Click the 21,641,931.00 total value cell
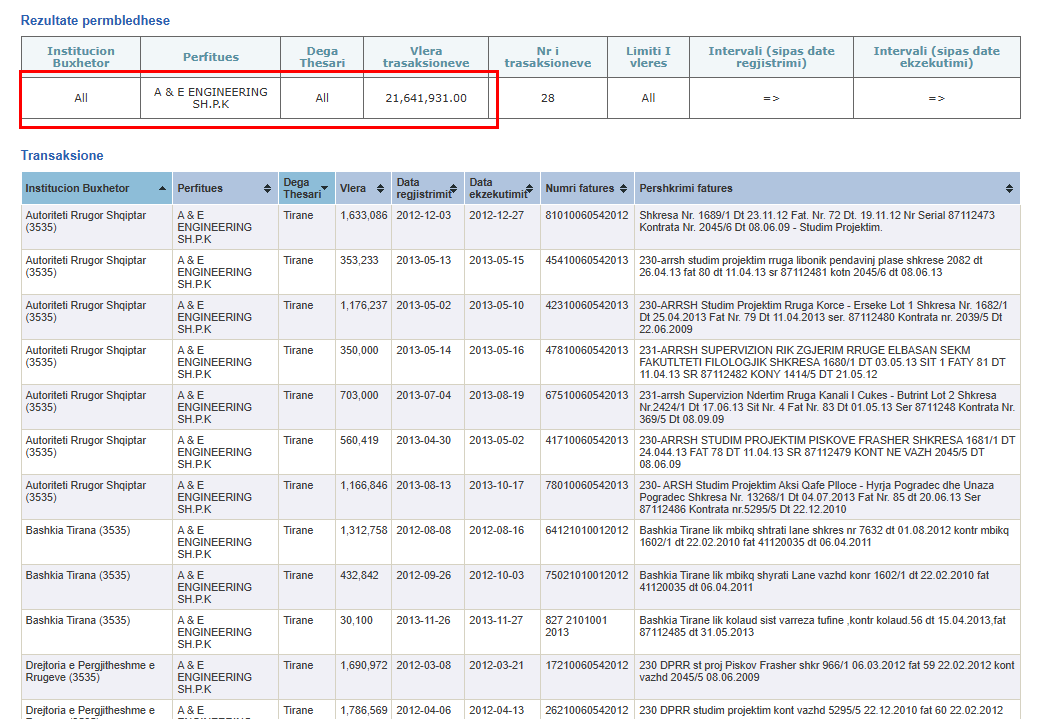The width and height of the screenshot is (1048, 719). [426, 98]
